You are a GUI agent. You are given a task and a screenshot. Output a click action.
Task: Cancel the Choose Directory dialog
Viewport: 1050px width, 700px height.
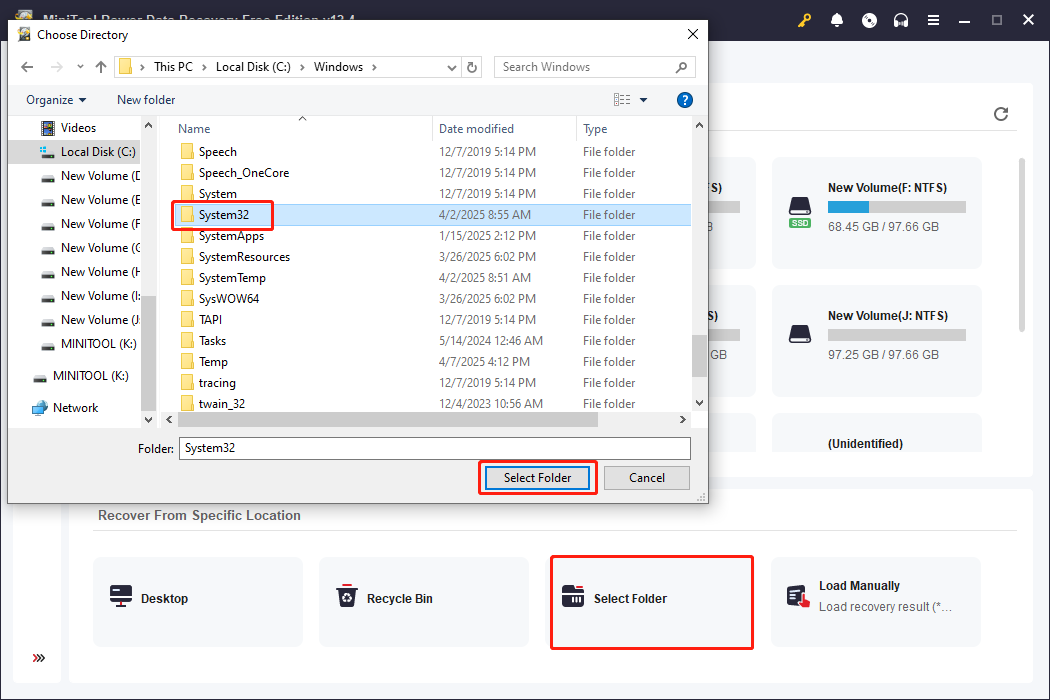(x=646, y=478)
